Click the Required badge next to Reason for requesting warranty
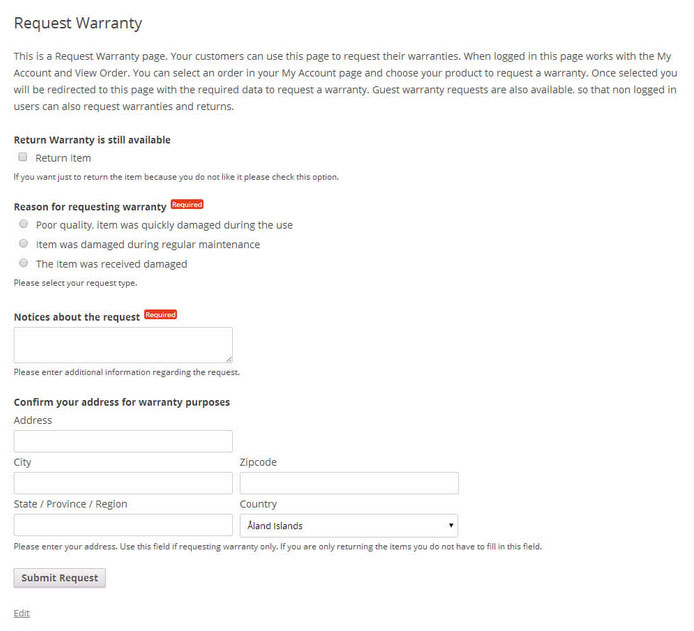694x631 pixels. 187,204
